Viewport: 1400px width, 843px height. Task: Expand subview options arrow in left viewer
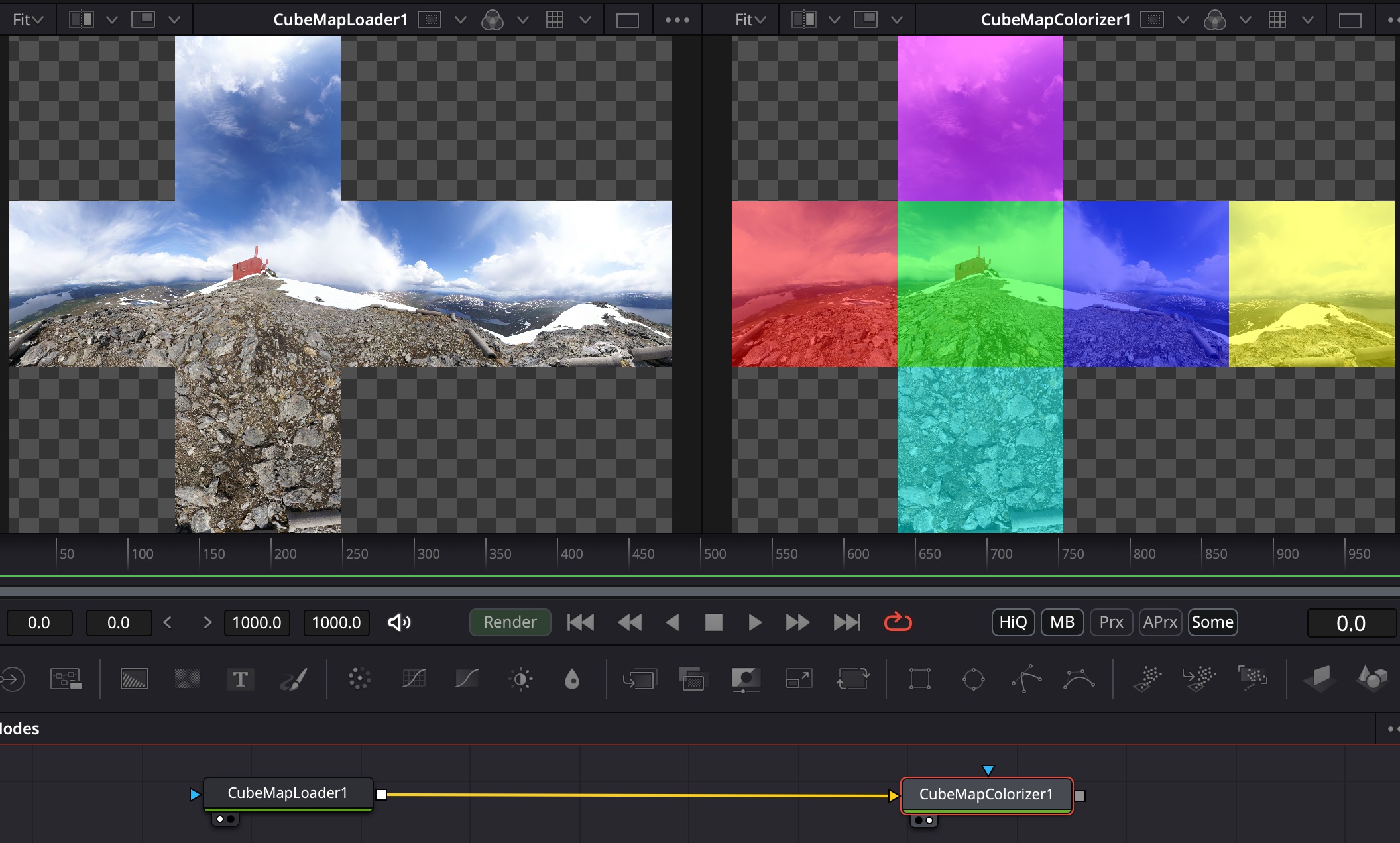pyautogui.click(x=174, y=20)
